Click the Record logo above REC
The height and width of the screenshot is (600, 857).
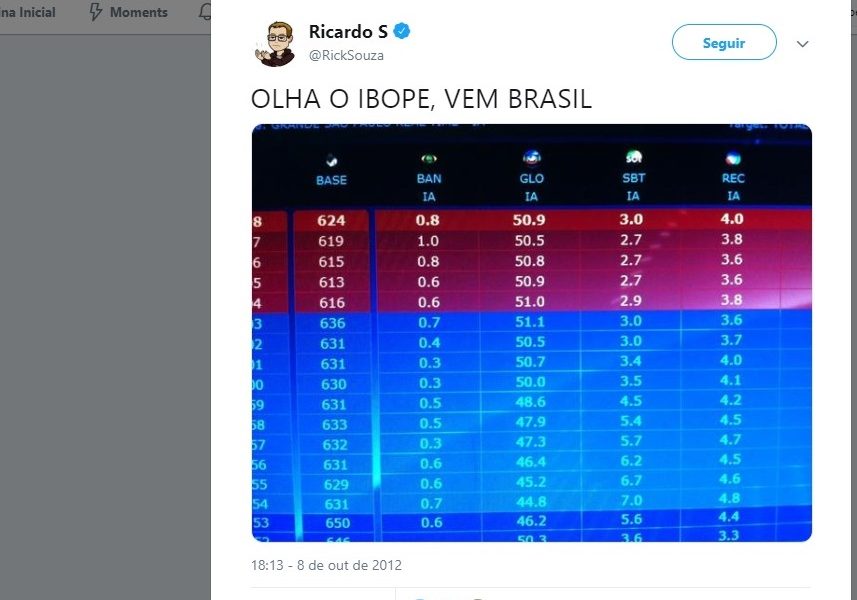[733, 158]
